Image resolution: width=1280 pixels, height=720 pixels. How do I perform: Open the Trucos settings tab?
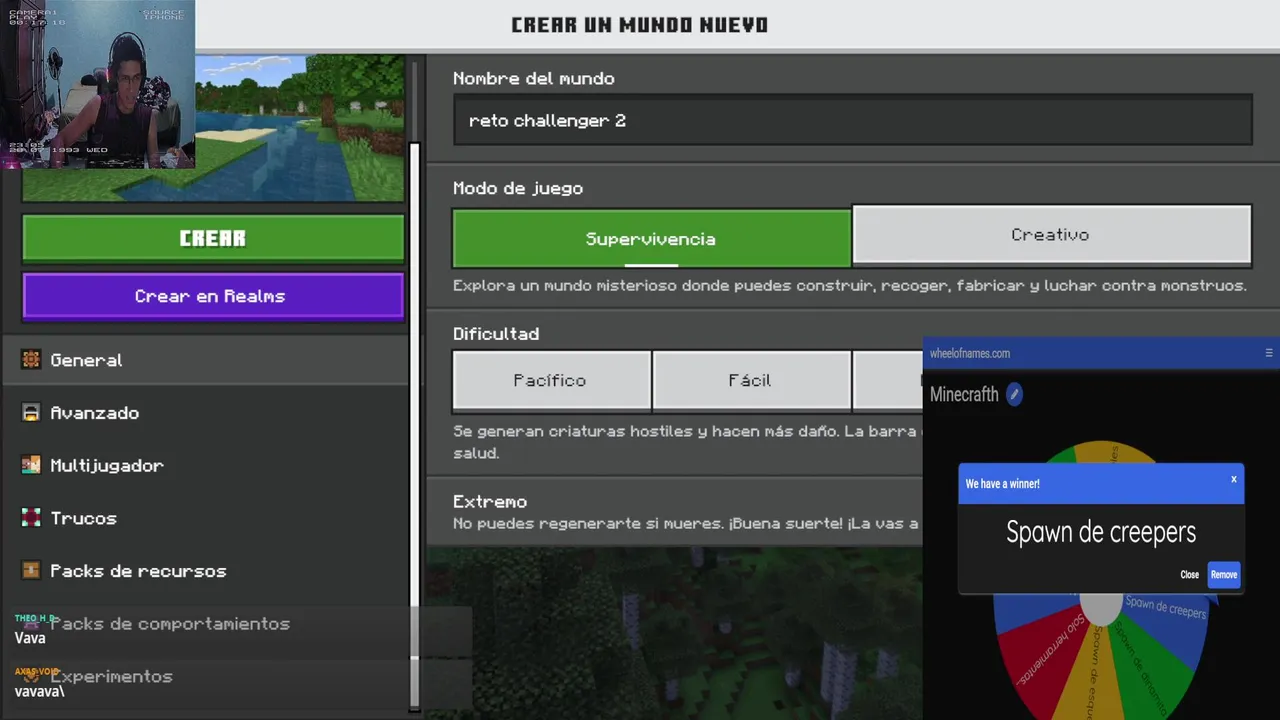pos(205,518)
